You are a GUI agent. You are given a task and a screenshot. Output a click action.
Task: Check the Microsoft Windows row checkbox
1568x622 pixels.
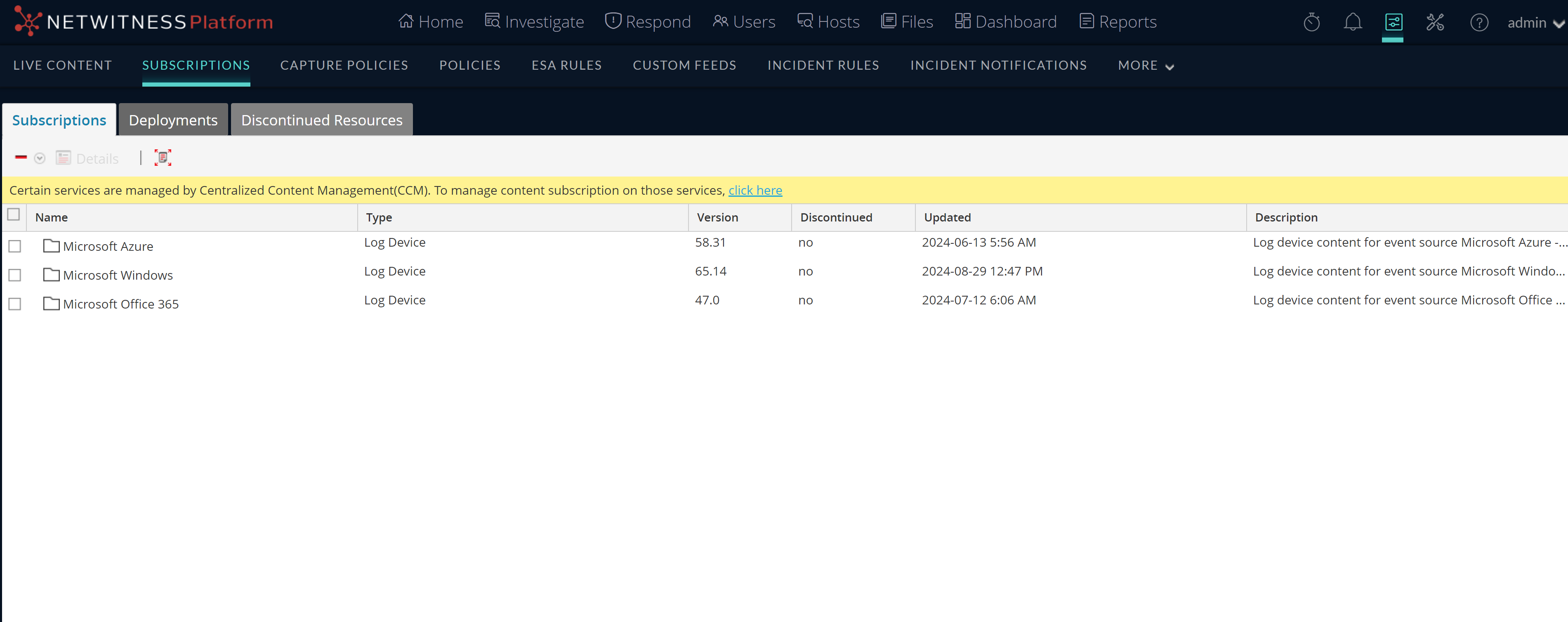click(14, 275)
